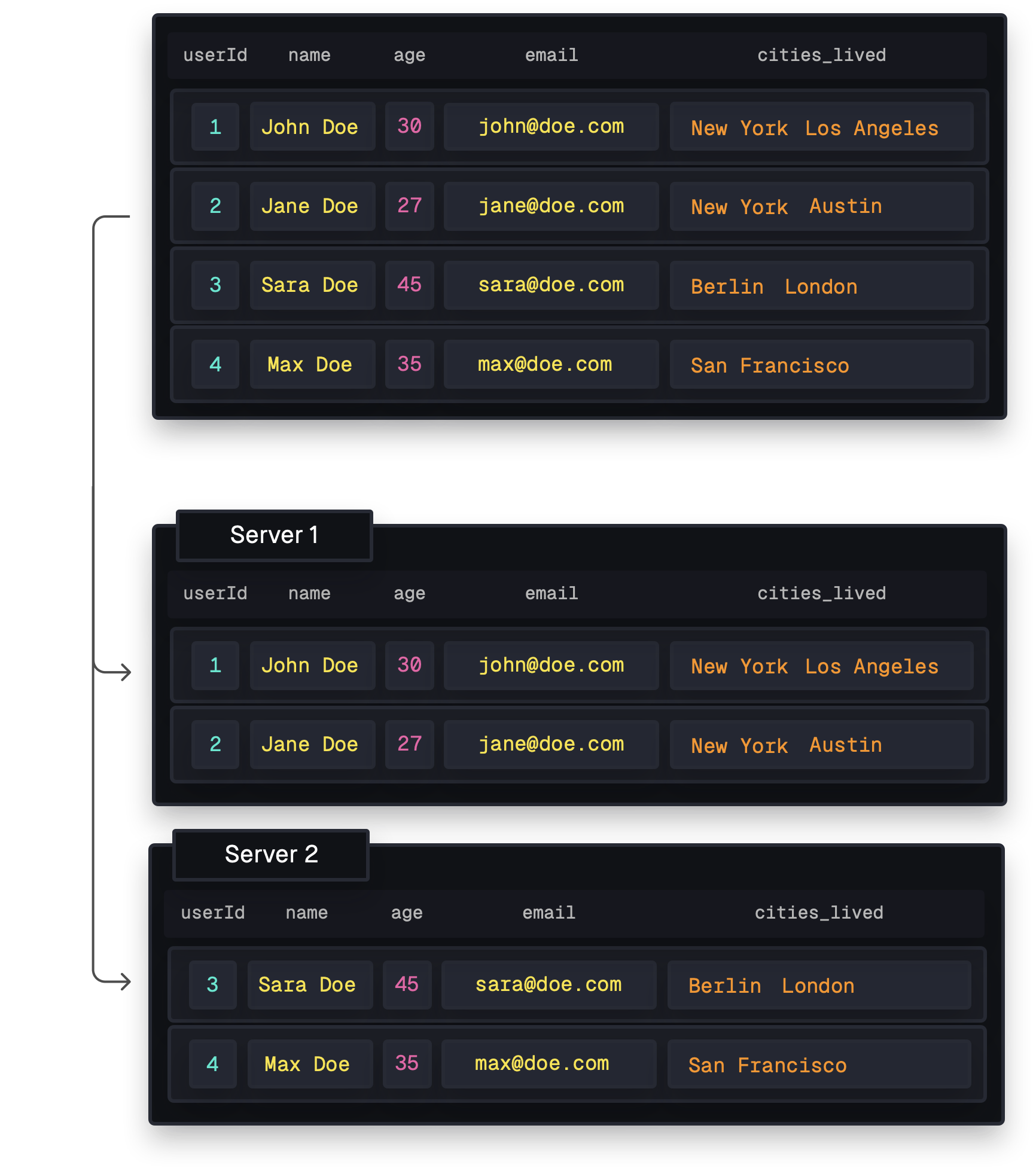Select Max Doe name cell in Server 2 table
Screen dimensions: 1036x1171
pos(310,1064)
